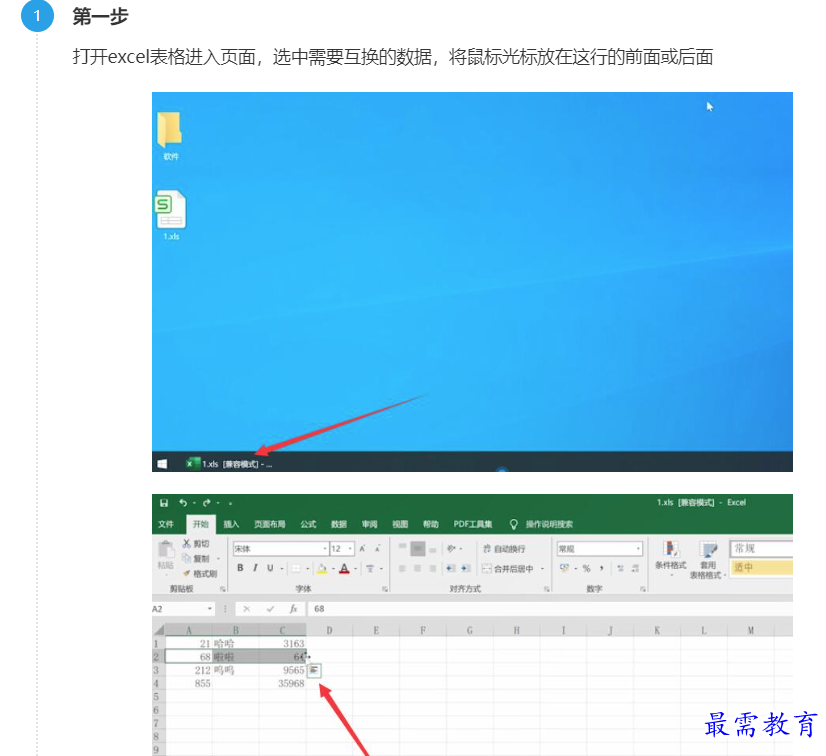
Task: Click the Format Painter (格式刷) brush
Action: [x=186, y=573]
